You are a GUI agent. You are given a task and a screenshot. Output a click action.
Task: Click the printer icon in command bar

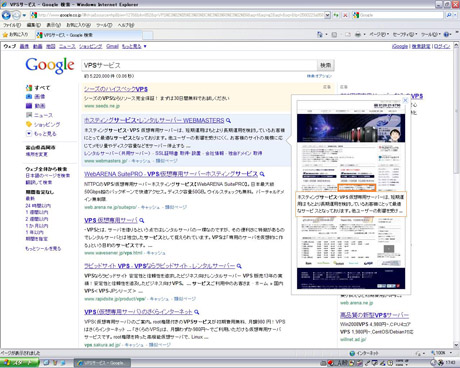(x=358, y=34)
